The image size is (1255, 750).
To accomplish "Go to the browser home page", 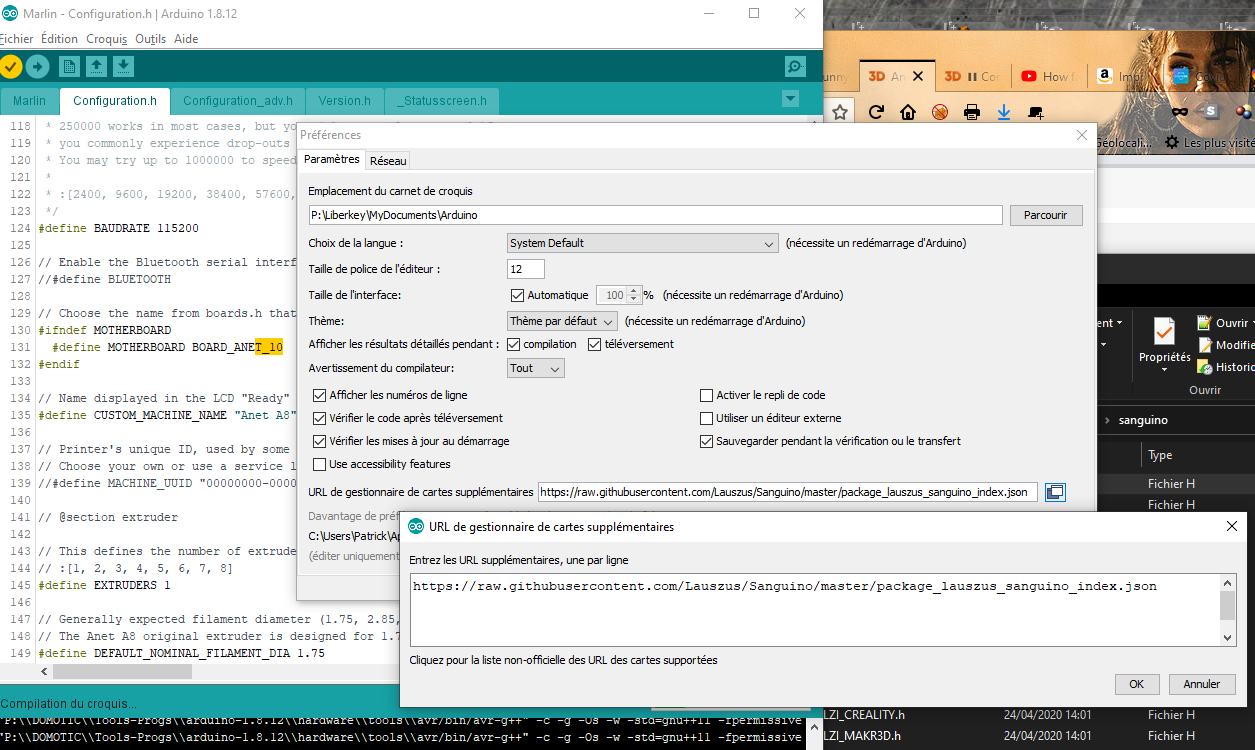I will (908, 112).
